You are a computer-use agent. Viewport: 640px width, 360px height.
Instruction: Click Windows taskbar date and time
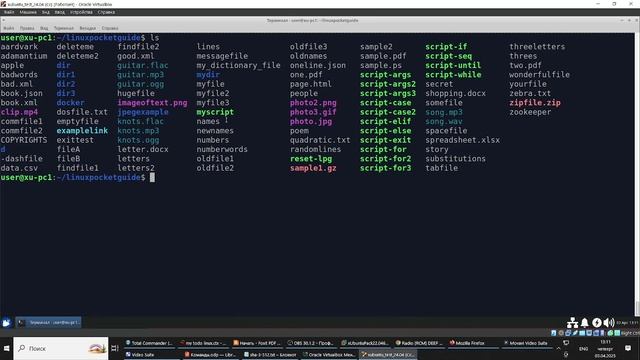coord(605,349)
